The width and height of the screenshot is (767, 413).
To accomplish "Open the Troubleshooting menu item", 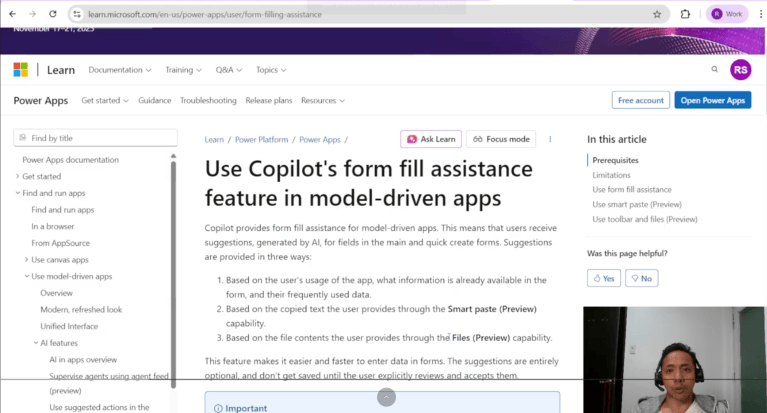I will [x=208, y=100].
